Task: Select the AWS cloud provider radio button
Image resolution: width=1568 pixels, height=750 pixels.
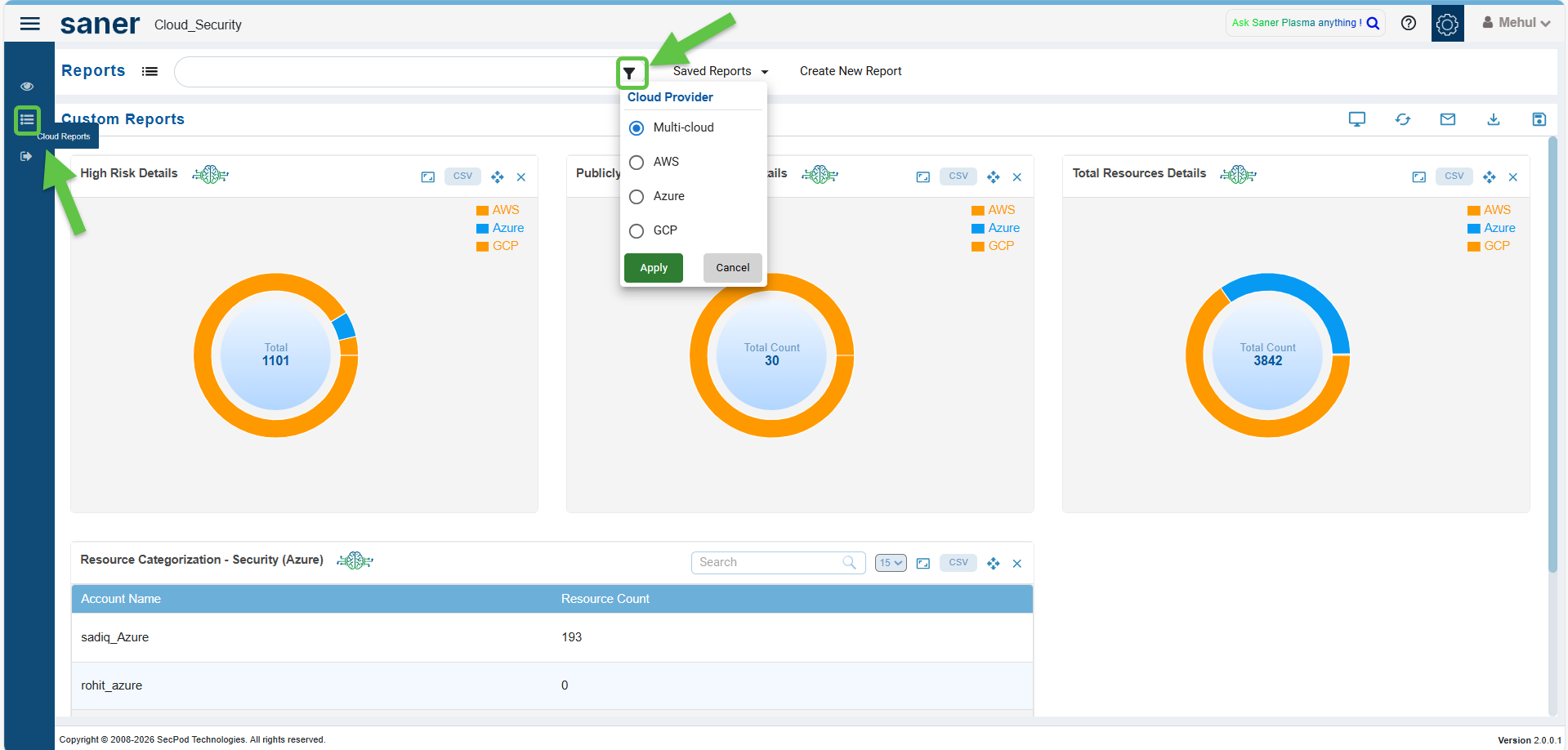Action: [637, 163]
